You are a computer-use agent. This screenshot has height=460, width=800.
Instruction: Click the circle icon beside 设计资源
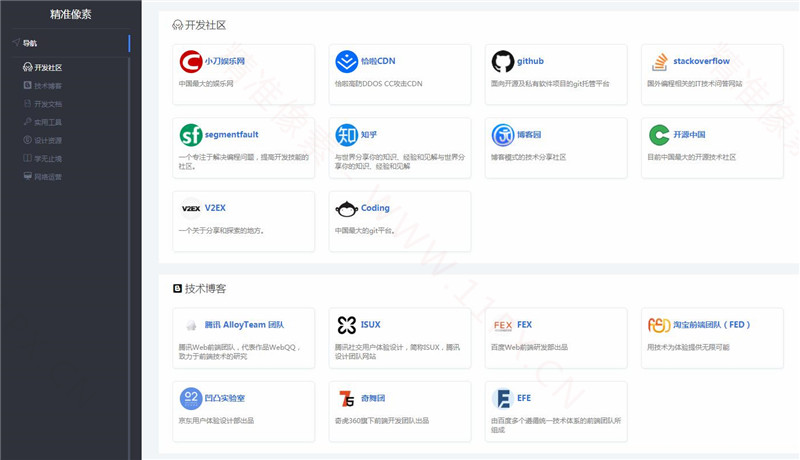click(x=28, y=140)
